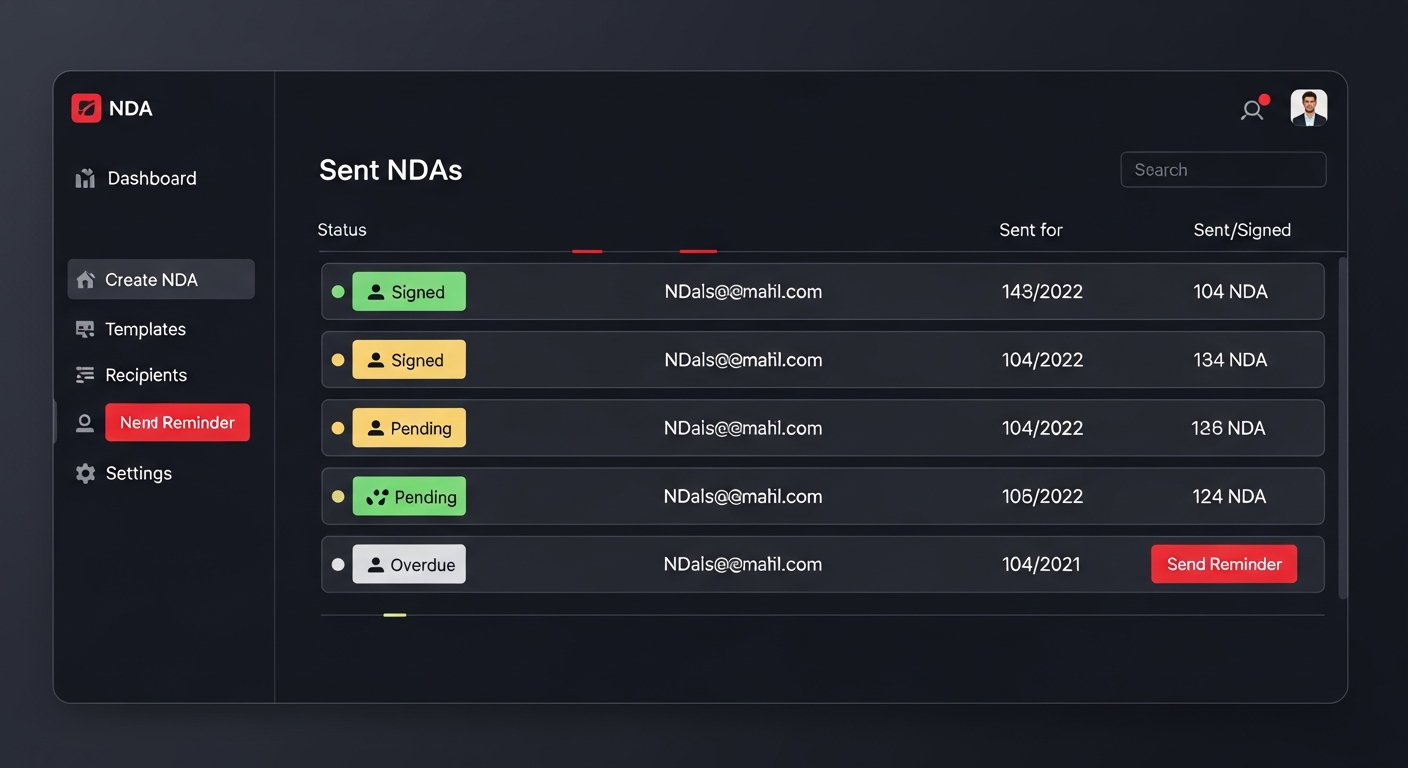Open search via the magnifier icon top right
This screenshot has width=1408, height=768.
(x=1251, y=111)
